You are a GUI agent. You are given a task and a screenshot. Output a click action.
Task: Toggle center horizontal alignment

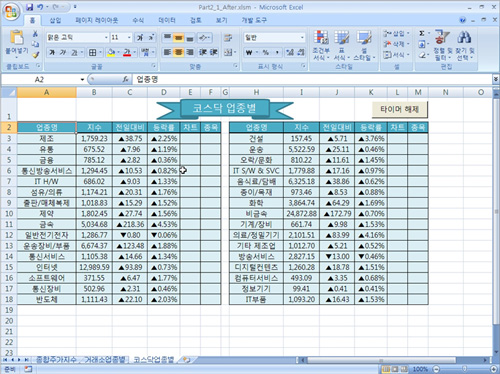(x=179, y=52)
